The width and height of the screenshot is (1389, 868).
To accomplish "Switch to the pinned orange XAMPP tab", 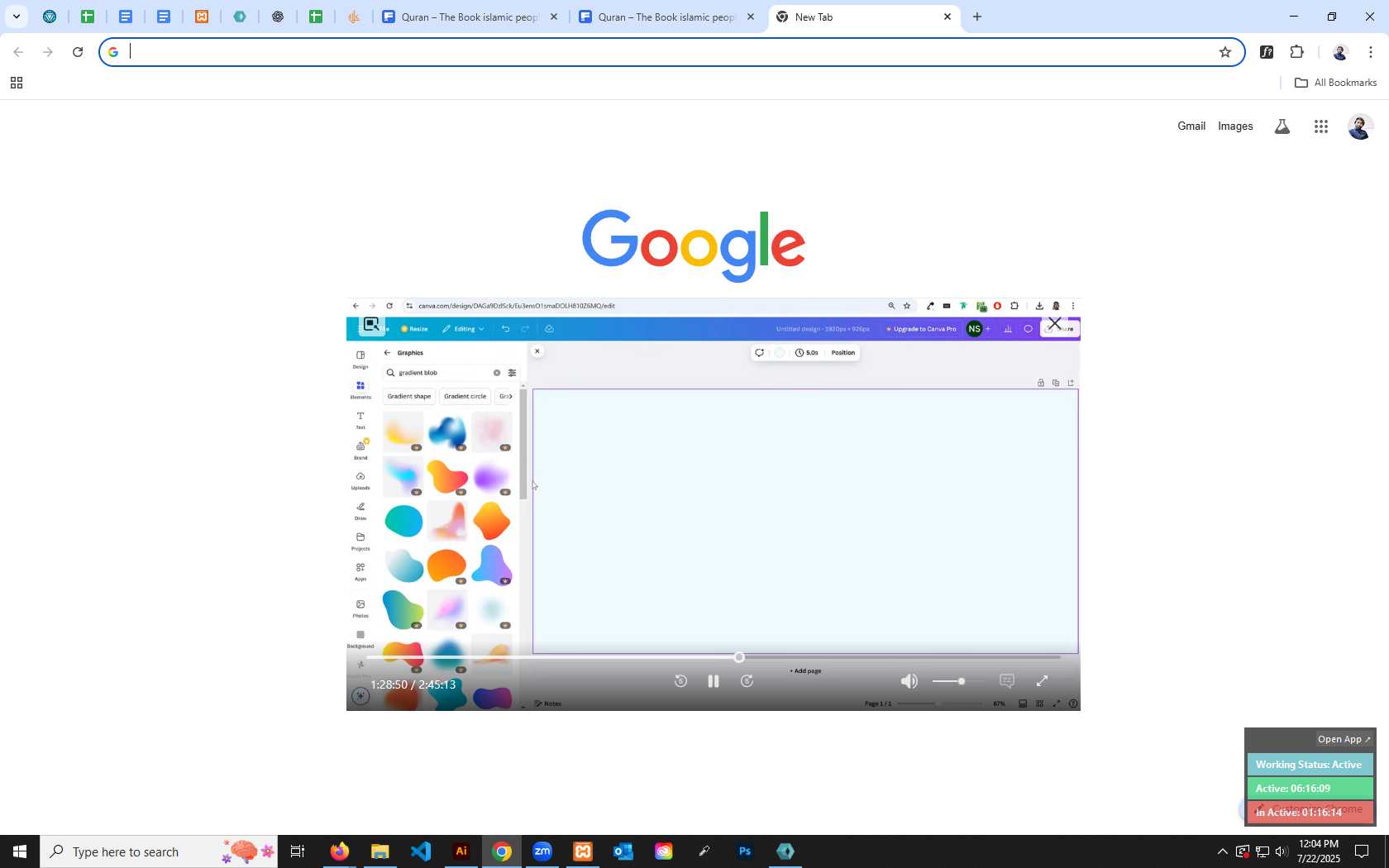I will (202, 17).
